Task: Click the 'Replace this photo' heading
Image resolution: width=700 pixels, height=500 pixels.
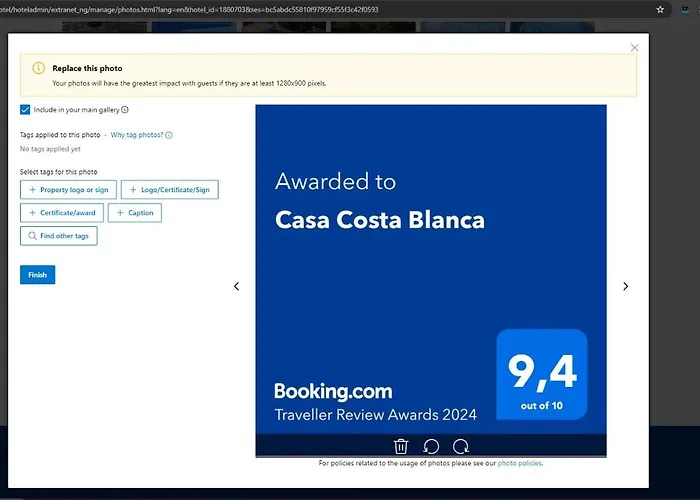Action: [x=87, y=68]
